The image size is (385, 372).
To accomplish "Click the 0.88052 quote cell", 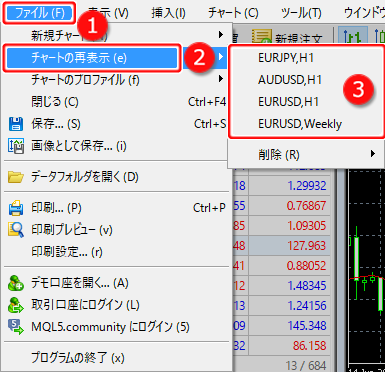I will click(x=289, y=266).
